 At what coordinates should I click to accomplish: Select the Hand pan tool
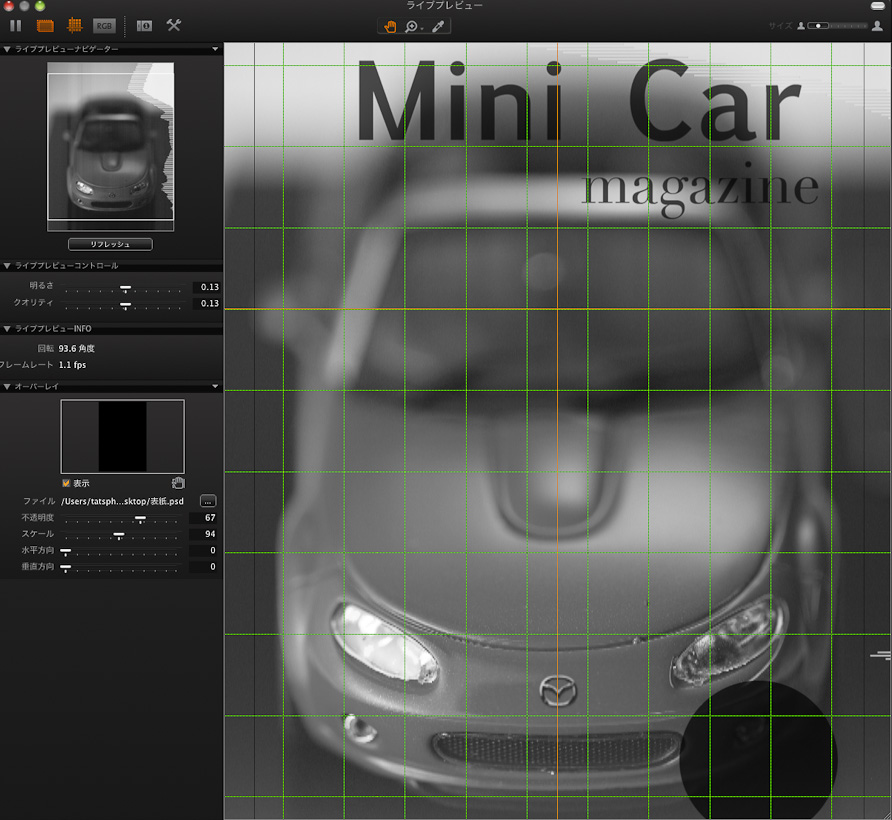(390, 26)
